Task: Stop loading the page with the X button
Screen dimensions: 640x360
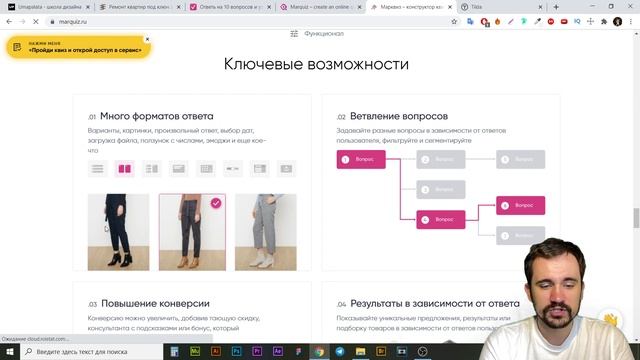Action: coord(36,22)
